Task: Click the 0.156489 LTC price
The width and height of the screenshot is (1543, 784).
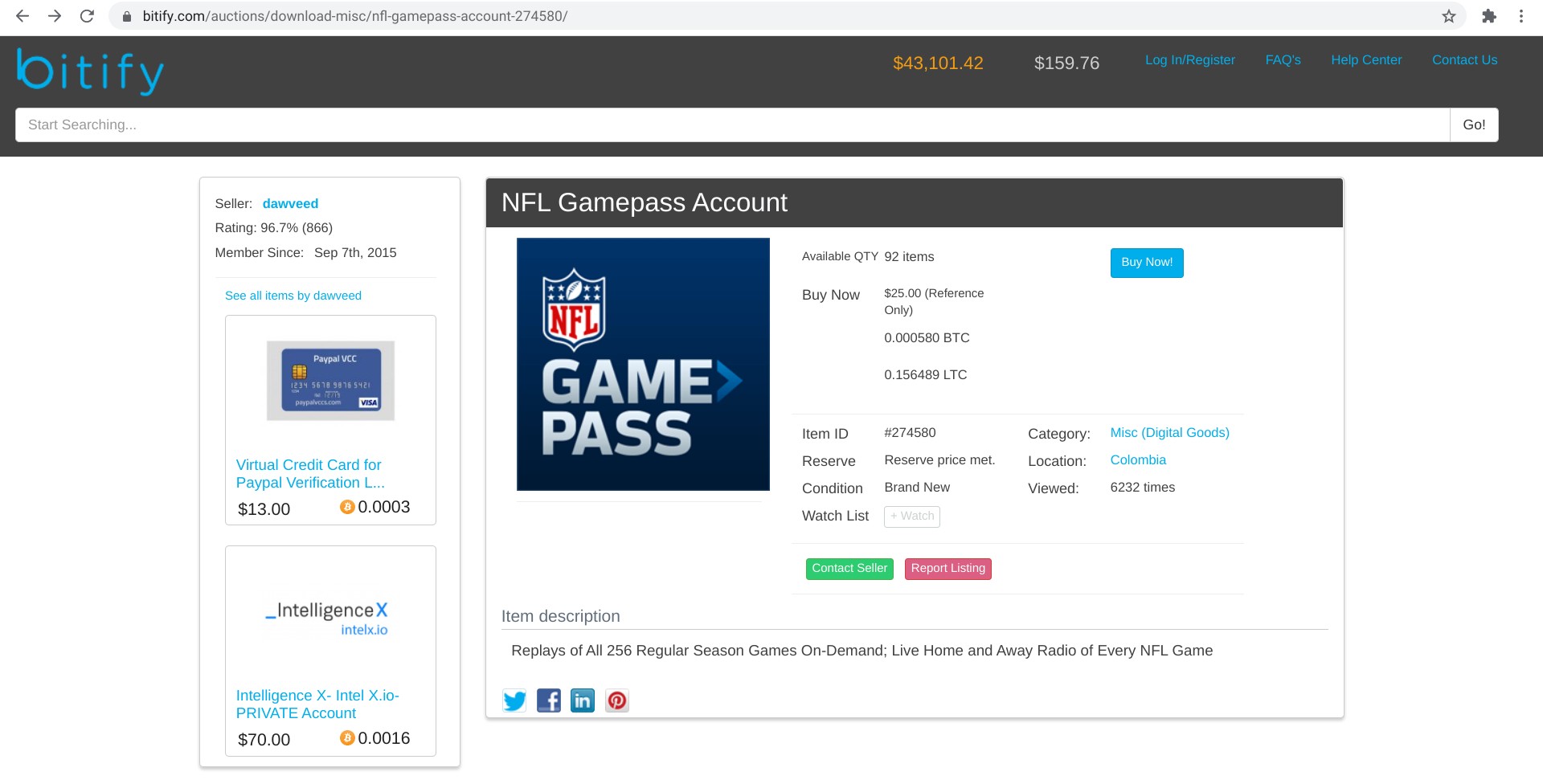Action: coord(926,375)
